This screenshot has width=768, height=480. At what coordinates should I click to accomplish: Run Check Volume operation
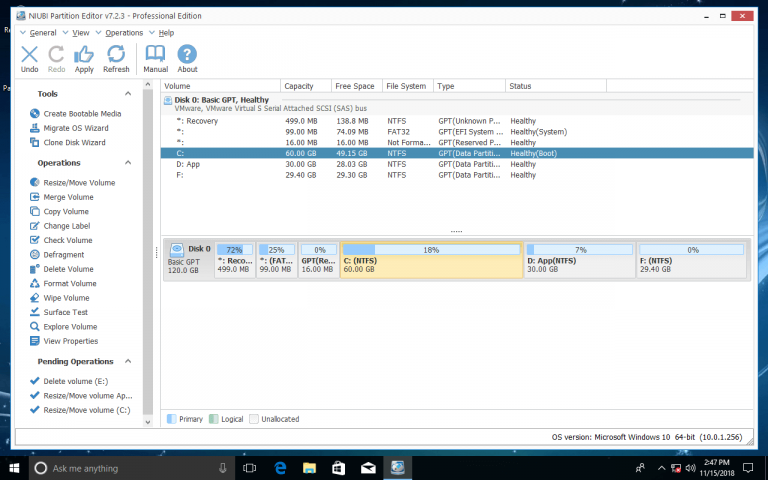(61, 240)
